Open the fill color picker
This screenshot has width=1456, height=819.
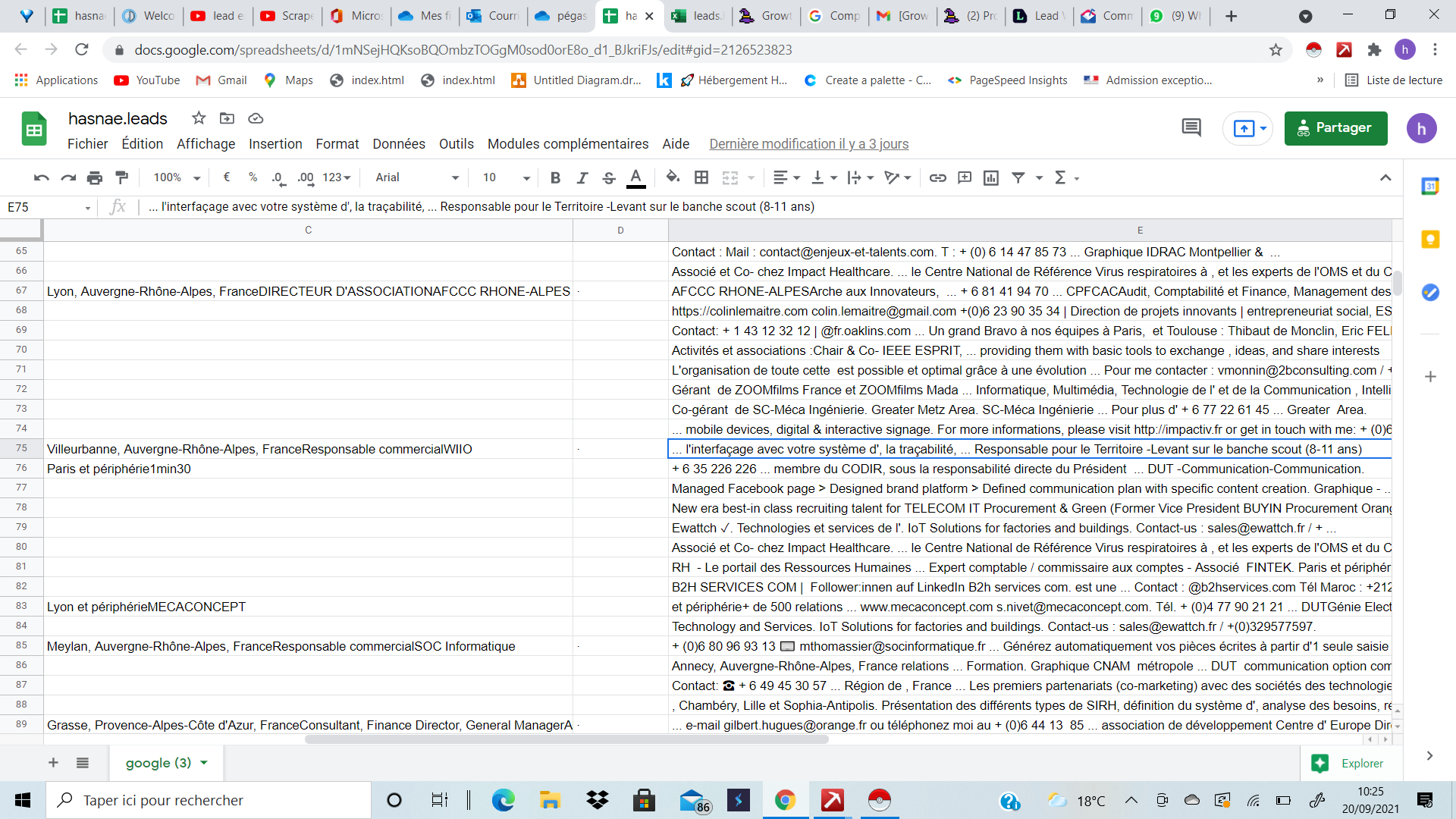[673, 177]
